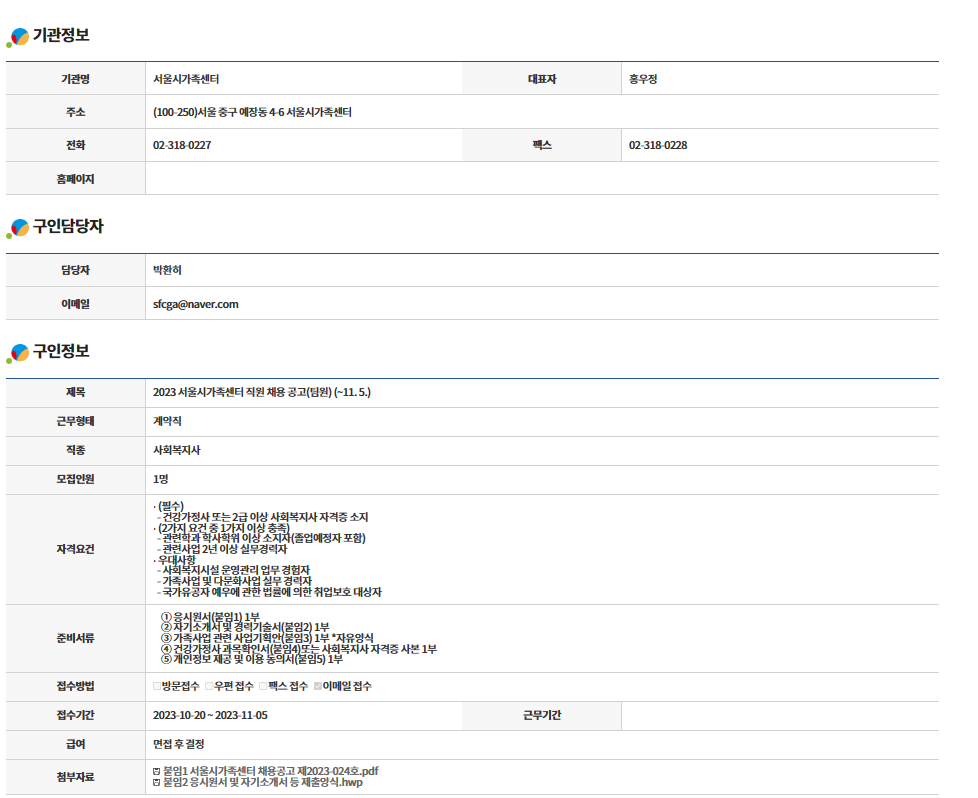
Task: Click the 구인담당자 heading text
Action: pos(68,227)
